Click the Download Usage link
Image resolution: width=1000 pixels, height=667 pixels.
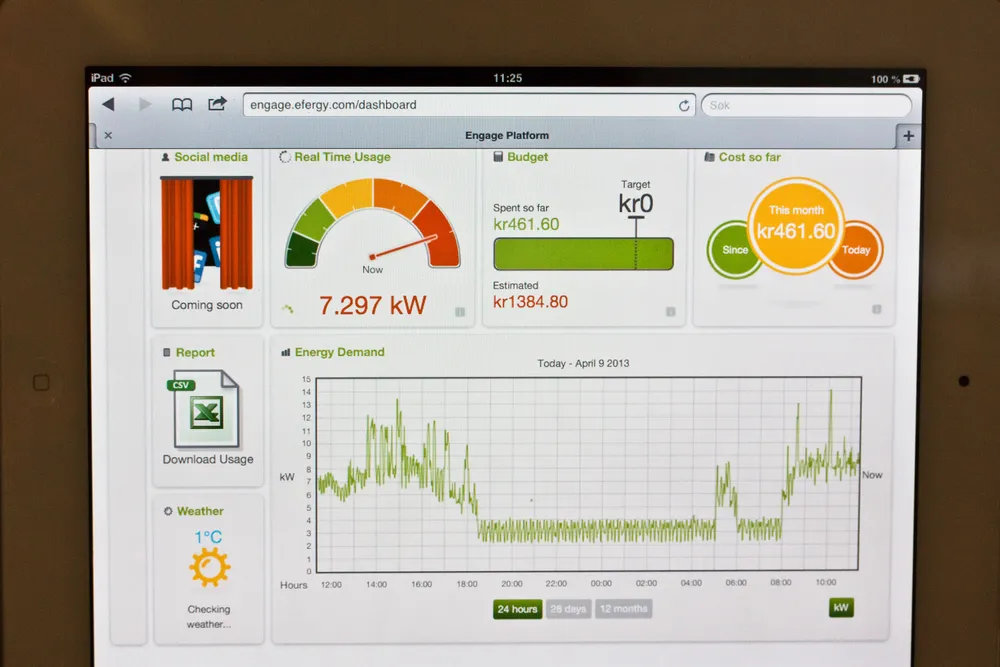tap(208, 460)
